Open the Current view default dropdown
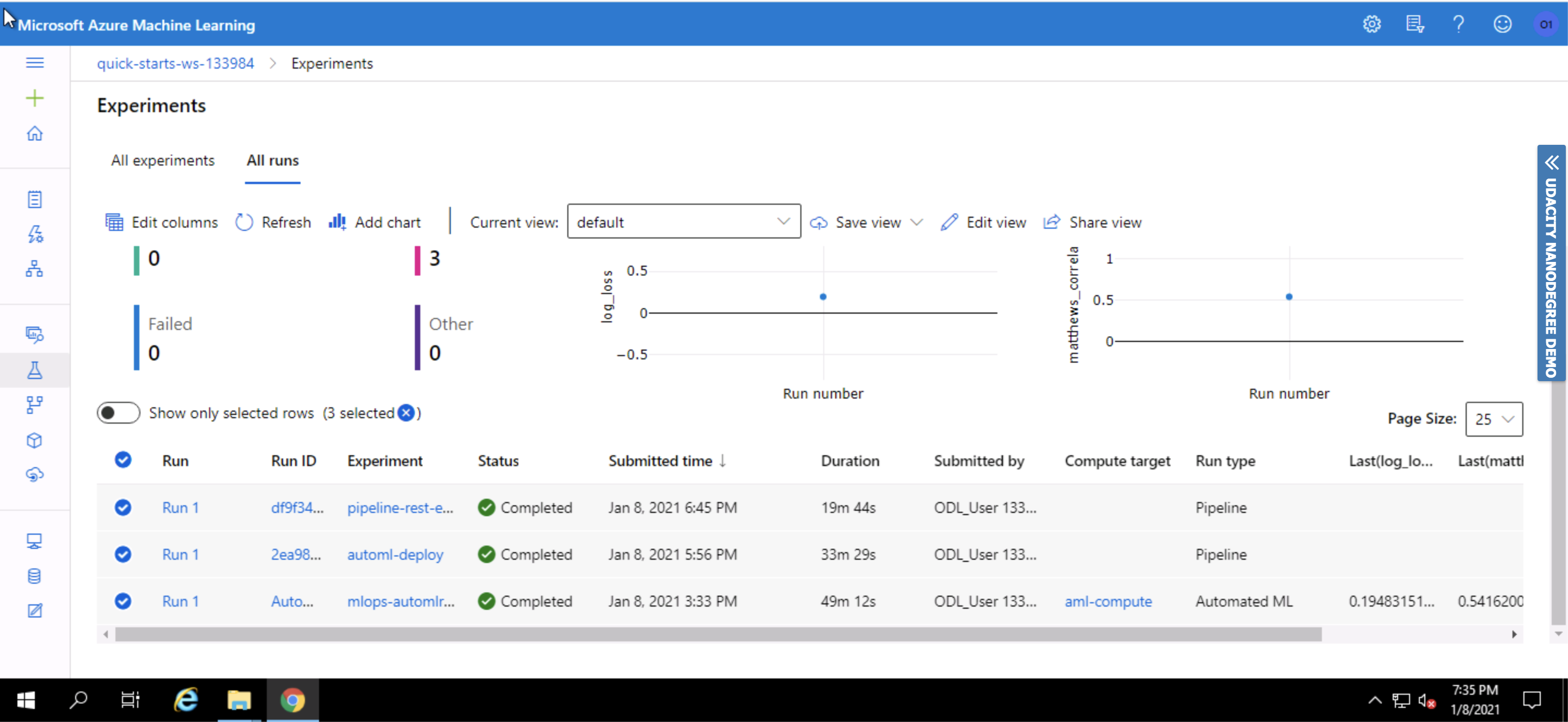1568x722 pixels. (x=683, y=222)
